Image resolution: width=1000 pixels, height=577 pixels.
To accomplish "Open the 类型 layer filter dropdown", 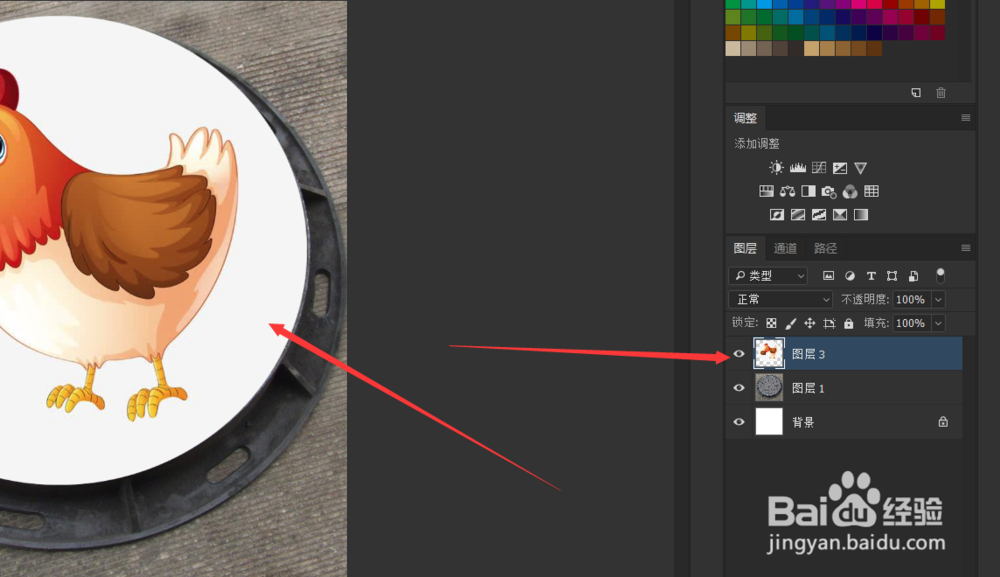I will (x=768, y=275).
